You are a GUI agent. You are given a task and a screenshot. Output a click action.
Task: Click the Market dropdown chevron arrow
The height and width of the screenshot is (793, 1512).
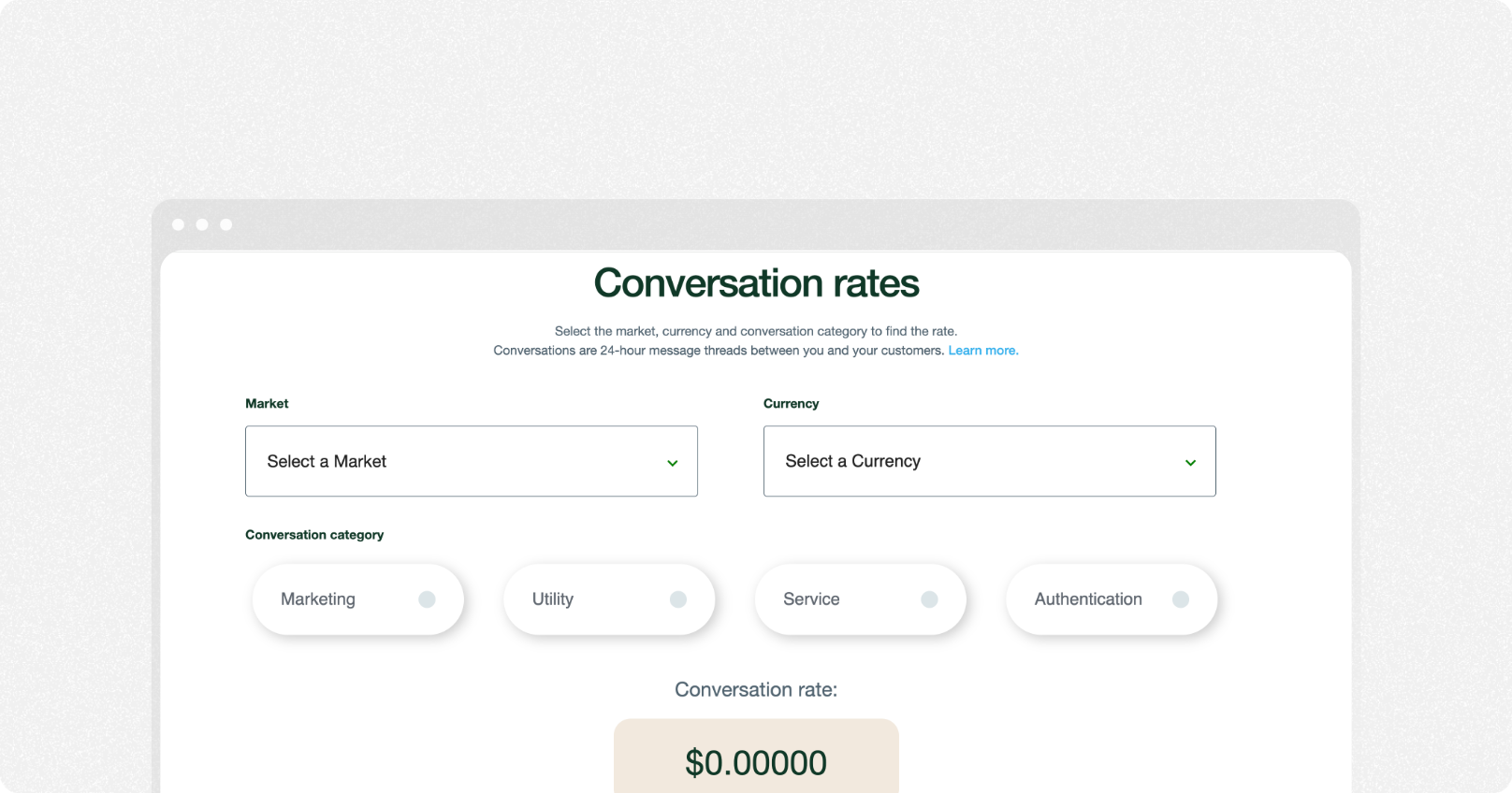672,463
